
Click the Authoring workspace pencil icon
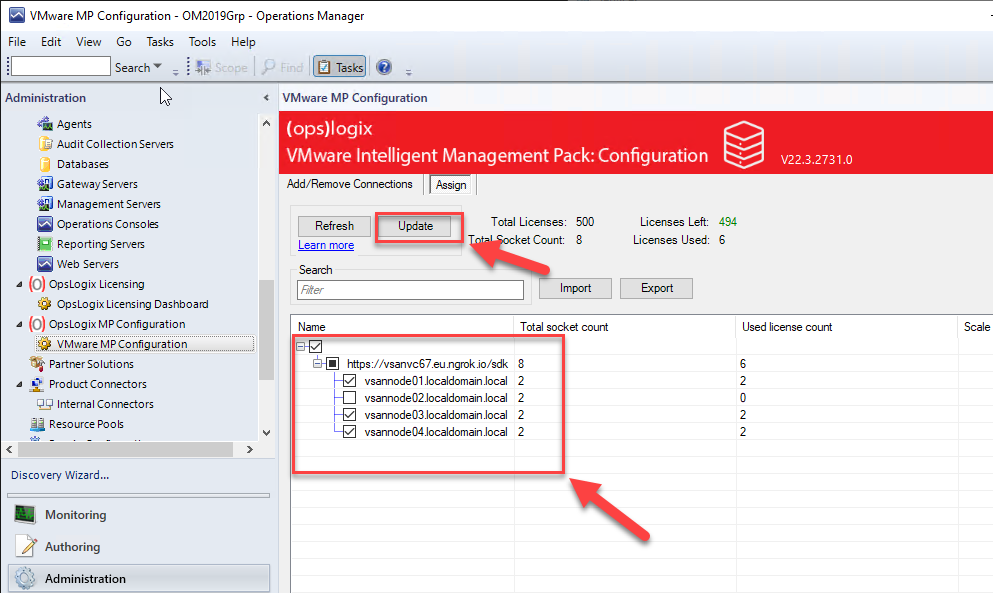click(x=26, y=546)
